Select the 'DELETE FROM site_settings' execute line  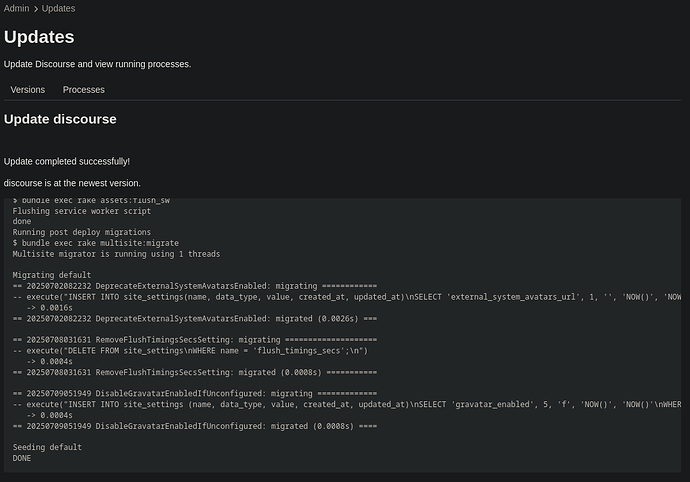[190, 351]
